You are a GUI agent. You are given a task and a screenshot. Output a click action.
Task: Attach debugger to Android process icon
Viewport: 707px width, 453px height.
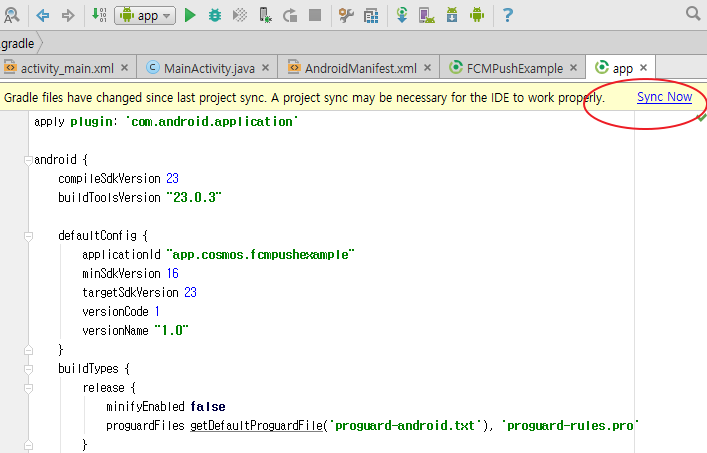coord(265,15)
